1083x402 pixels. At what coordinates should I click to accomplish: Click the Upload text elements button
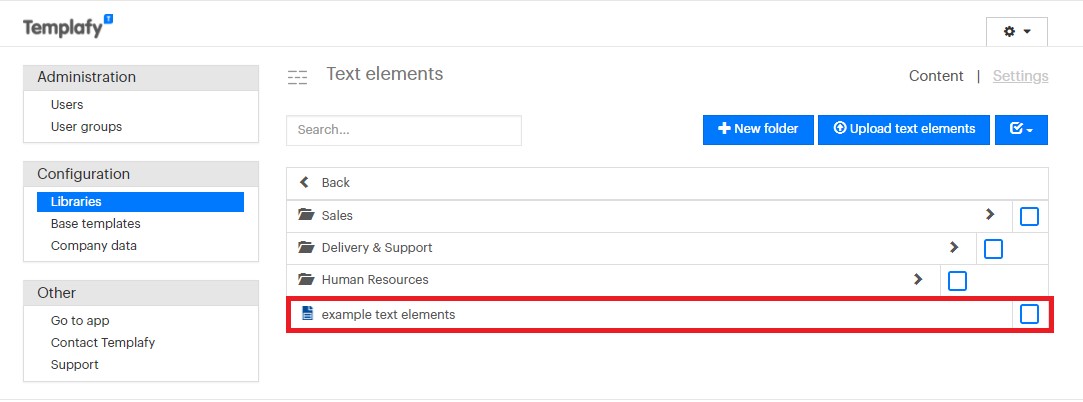(x=904, y=129)
